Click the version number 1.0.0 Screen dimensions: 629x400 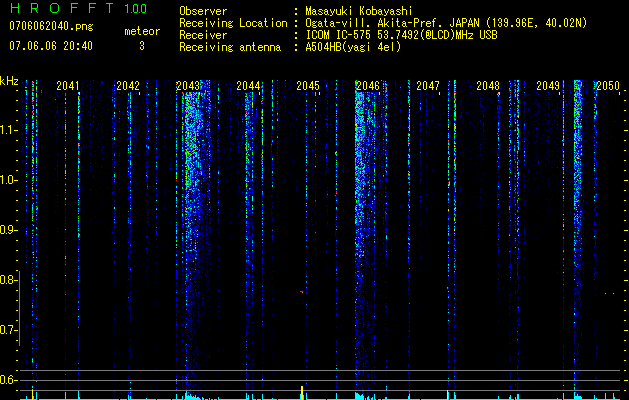136,8
